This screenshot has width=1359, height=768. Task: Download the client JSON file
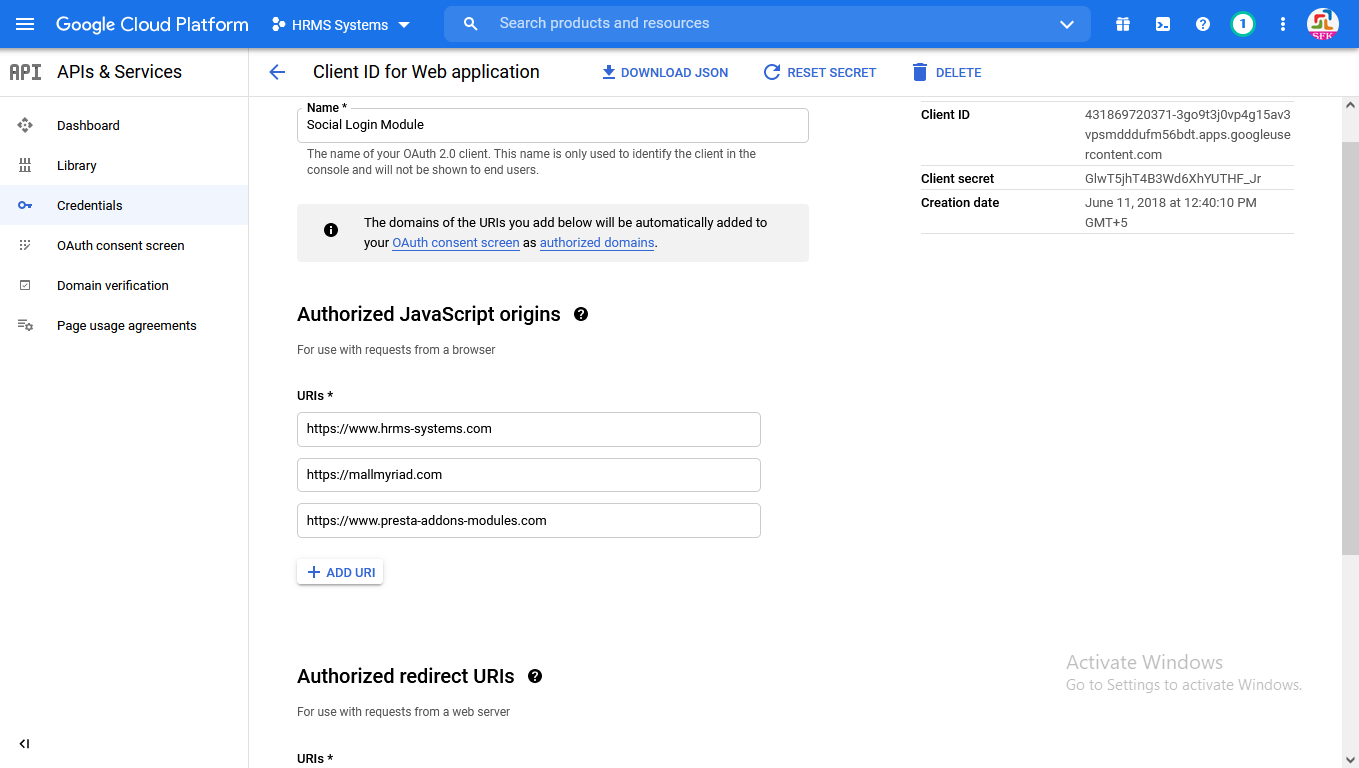click(x=665, y=72)
